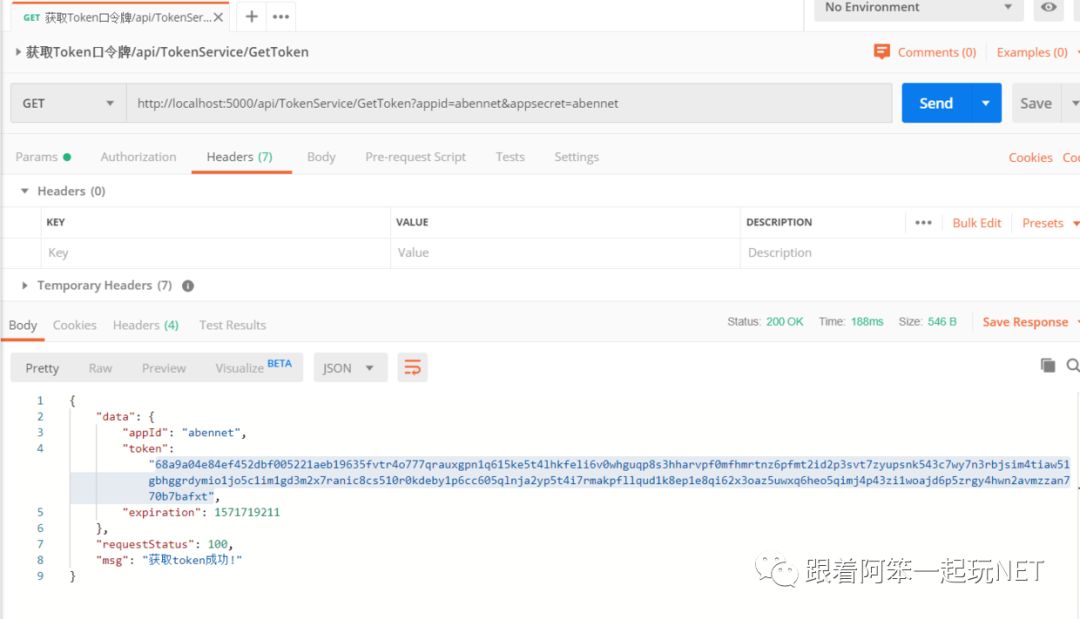Viewport: 1080px width, 619px height.
Task: Open the JSON format dropdown
Action: [350, 368]
